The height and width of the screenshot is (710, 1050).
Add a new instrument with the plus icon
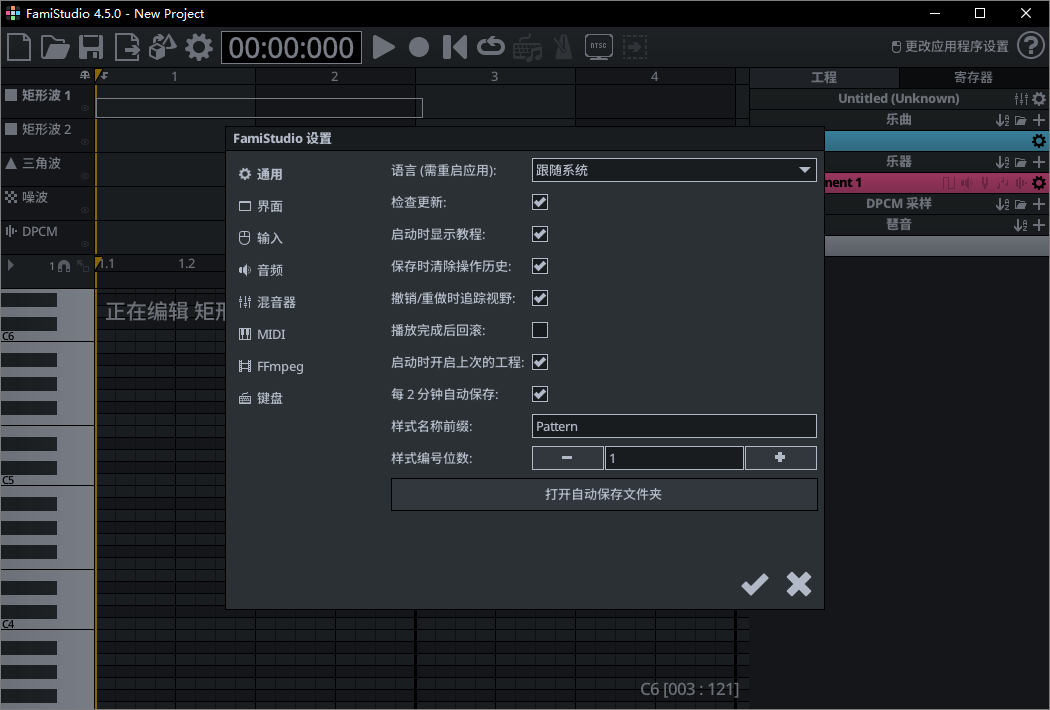(x=1038, y=162)
